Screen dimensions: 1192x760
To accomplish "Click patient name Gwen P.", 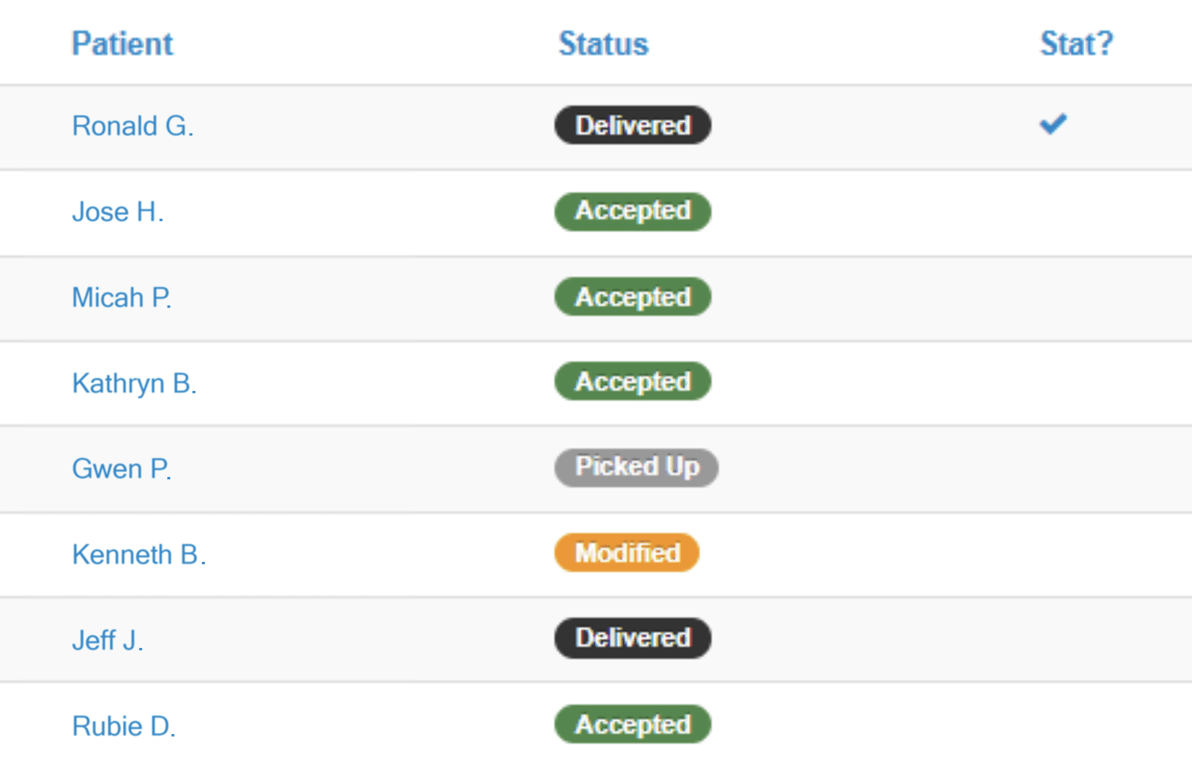I will [121, 469].
